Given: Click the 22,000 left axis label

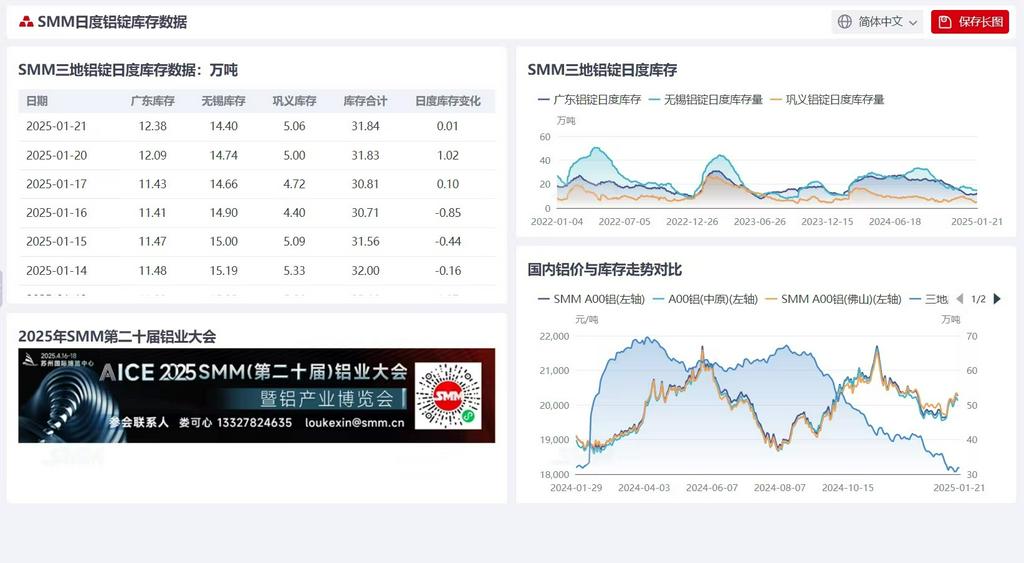Looking at the screenshot, I should pos(554,336).
